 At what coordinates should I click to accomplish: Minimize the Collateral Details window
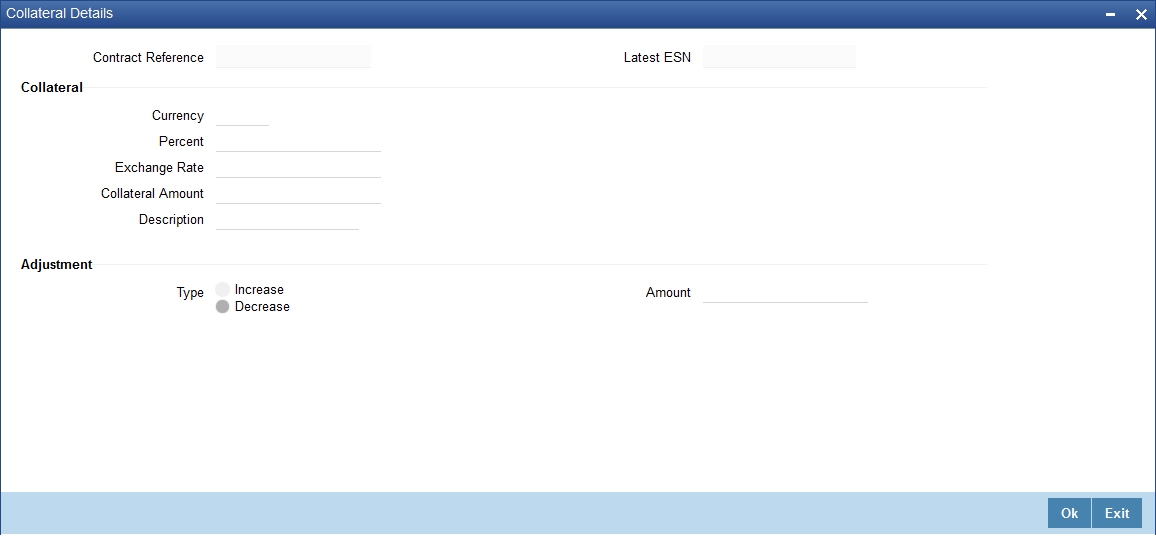tap(1110, 14)
